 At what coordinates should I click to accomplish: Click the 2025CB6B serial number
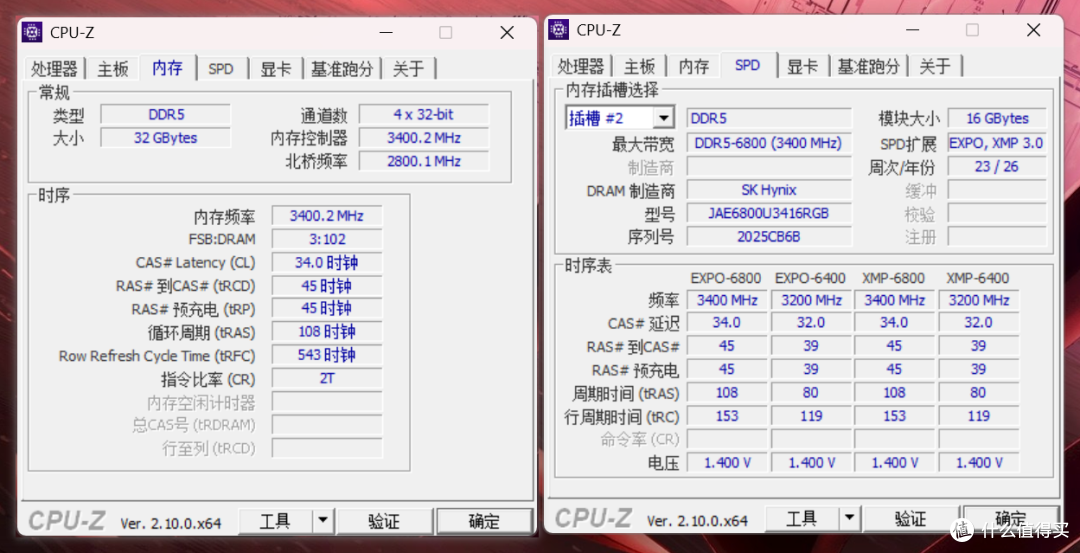click(x=769, y=237)
